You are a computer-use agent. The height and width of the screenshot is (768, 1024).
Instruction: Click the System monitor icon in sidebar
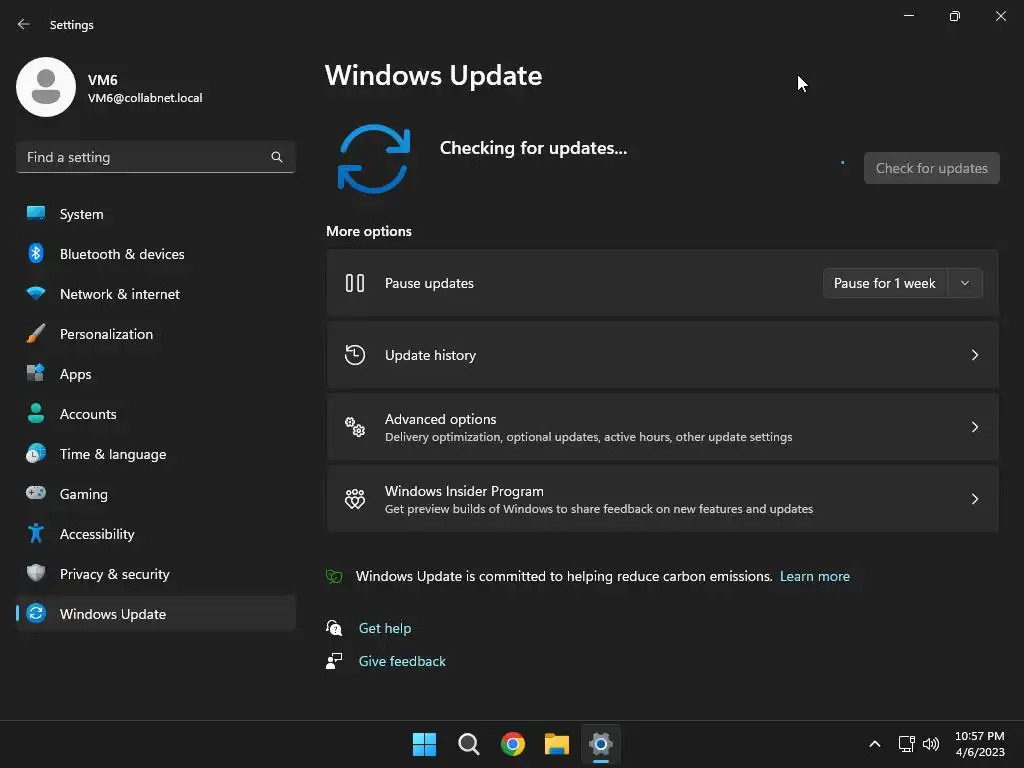[36, 213]
